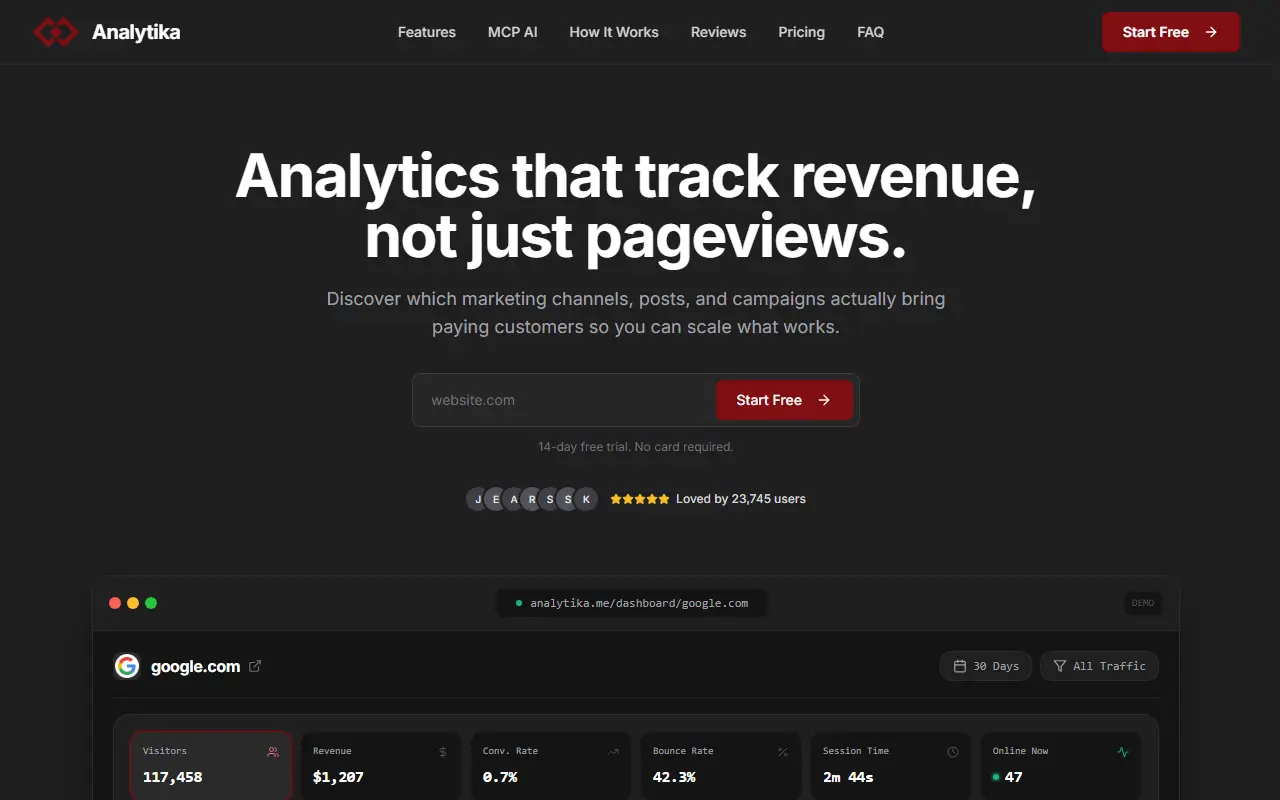
Task: Navigate to the FAQ section
Action: (x=871, y=32)
